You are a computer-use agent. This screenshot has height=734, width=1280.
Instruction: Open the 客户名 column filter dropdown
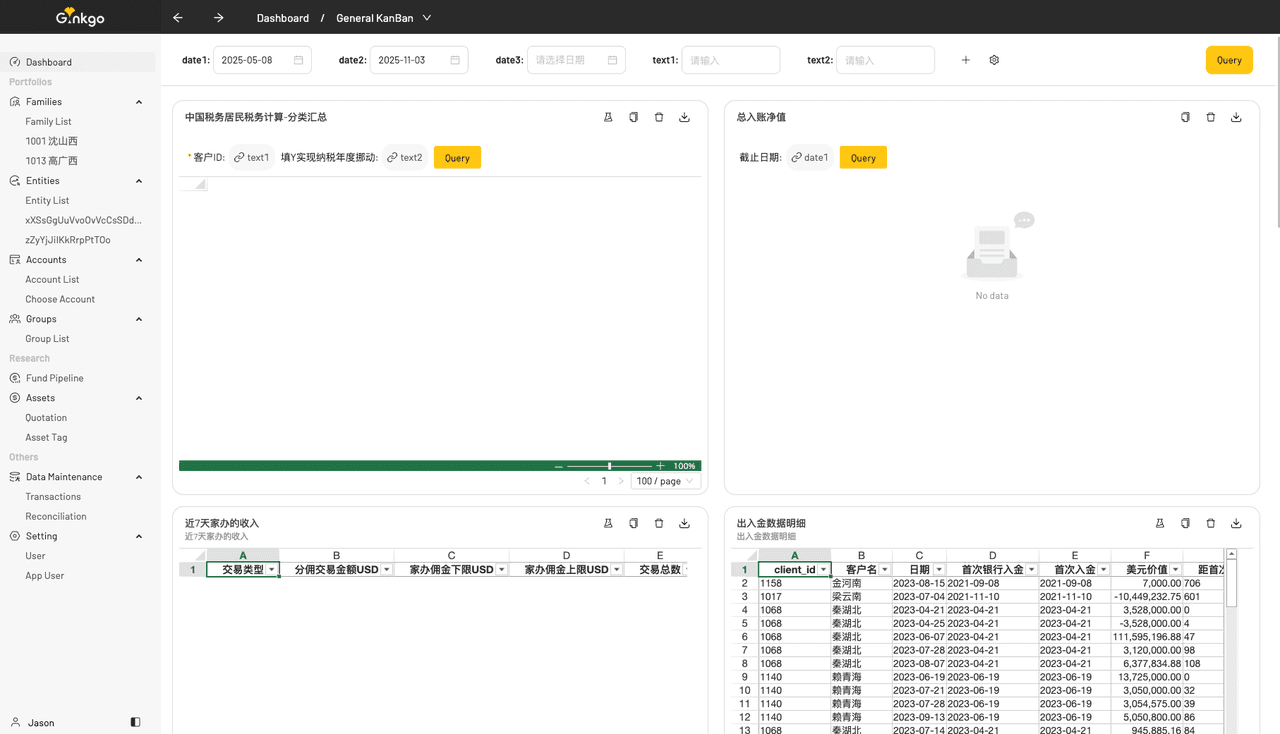point(885,570)
